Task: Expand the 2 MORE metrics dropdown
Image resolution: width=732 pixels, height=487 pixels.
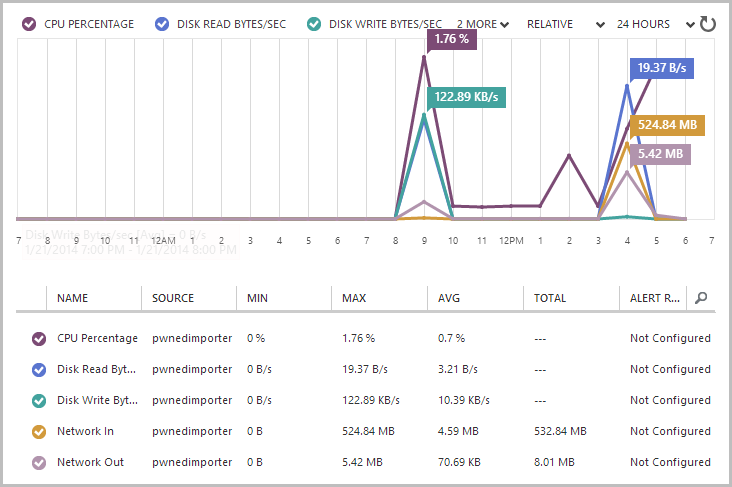Action: tap(483, 24)
